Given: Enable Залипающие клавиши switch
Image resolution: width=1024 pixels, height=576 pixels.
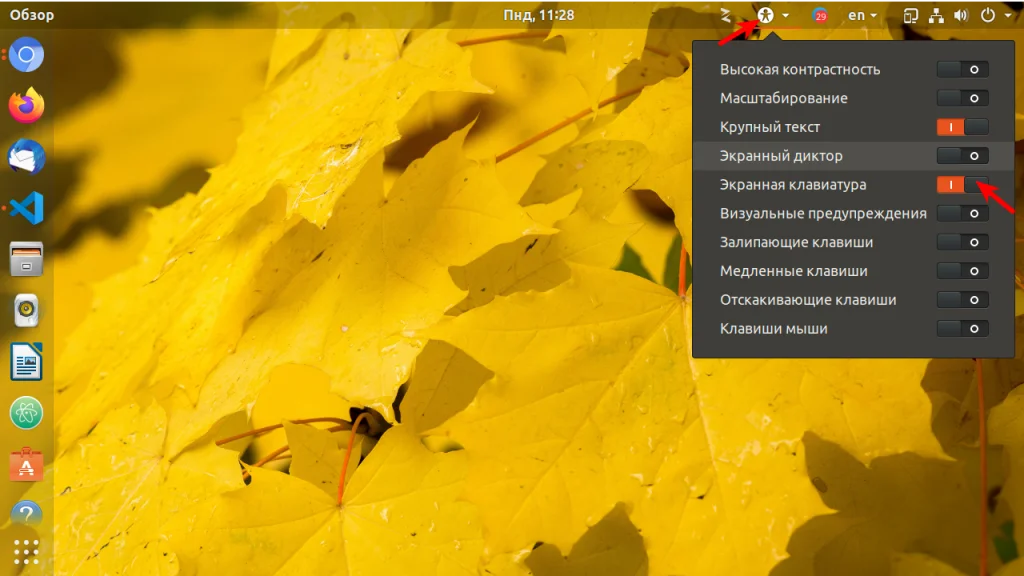Looking at the screenshot, I should point(962,242).
